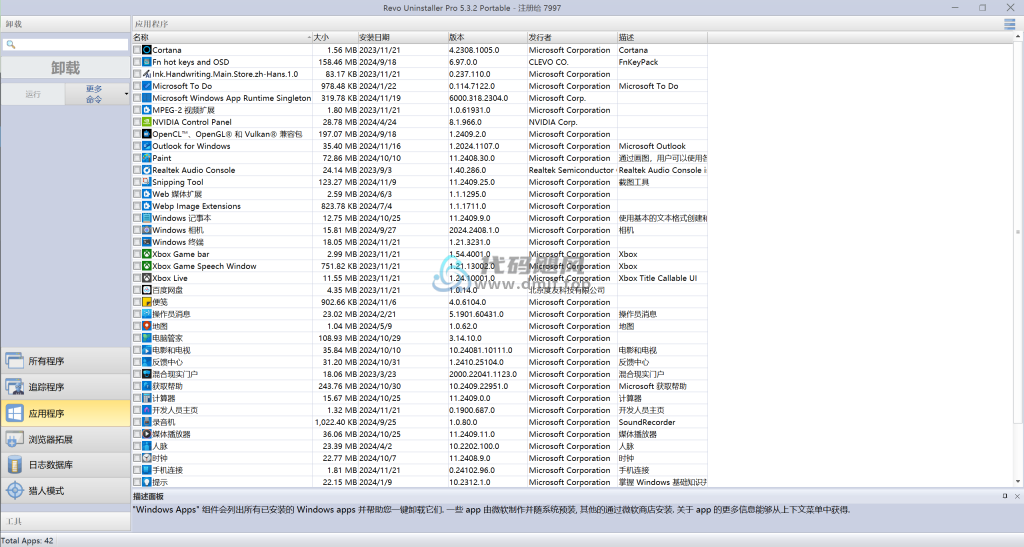
Task: Click the 猎人模式 hunter mode icon
Action: coord(14,490)
